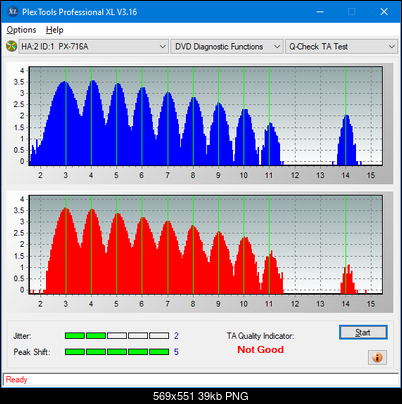This screenshot has width=402, height=404.
Task: Click the disc icon beside drive selector
Action: [12, 46]
